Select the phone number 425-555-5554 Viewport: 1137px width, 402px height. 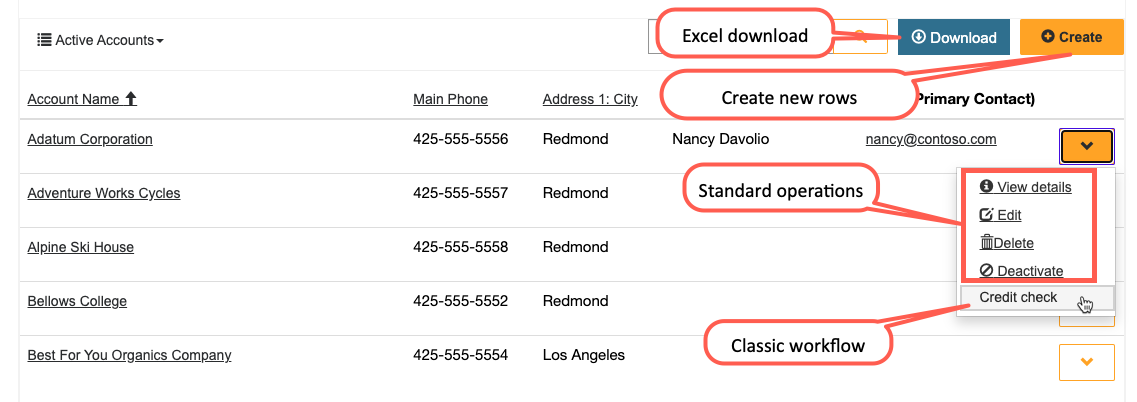(460, 356)
